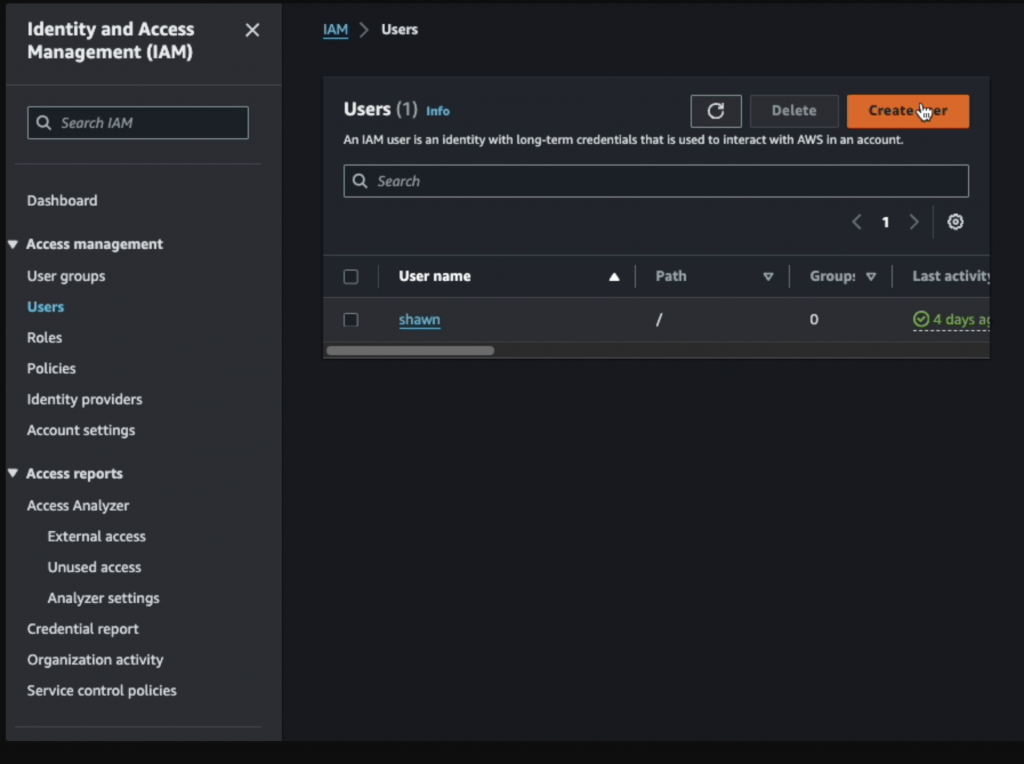Click the groups count '0' for shawn
The height and width of the screenshot is (764, 1024).
(814, 319)
